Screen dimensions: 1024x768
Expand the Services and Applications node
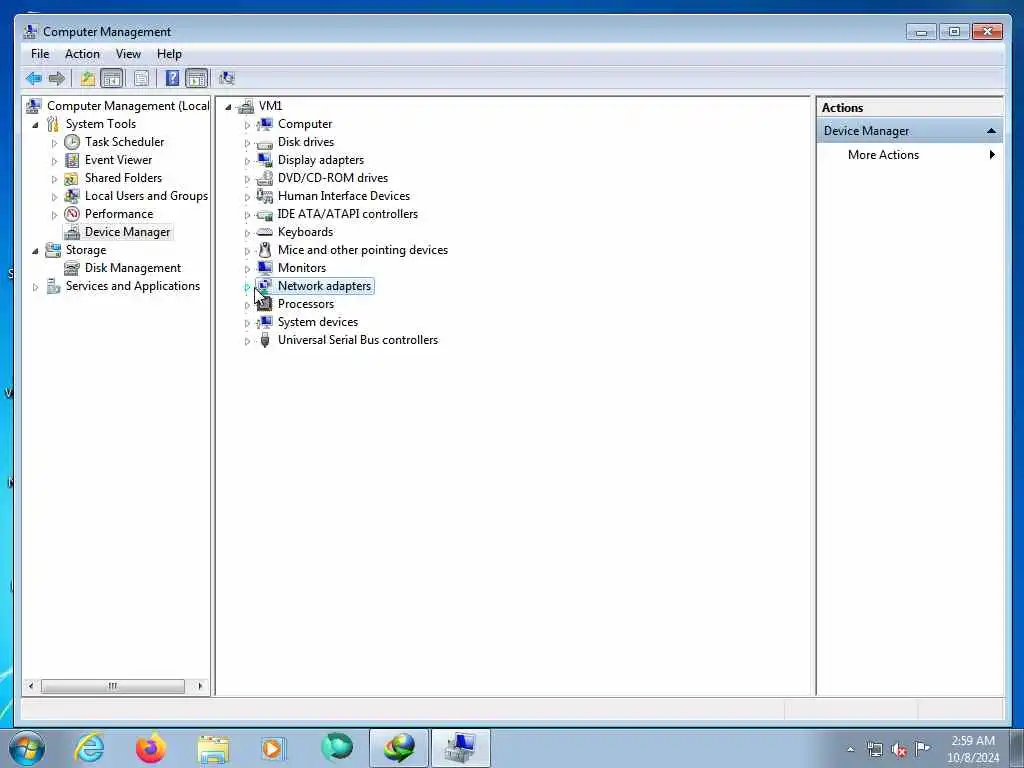point(35,287)
